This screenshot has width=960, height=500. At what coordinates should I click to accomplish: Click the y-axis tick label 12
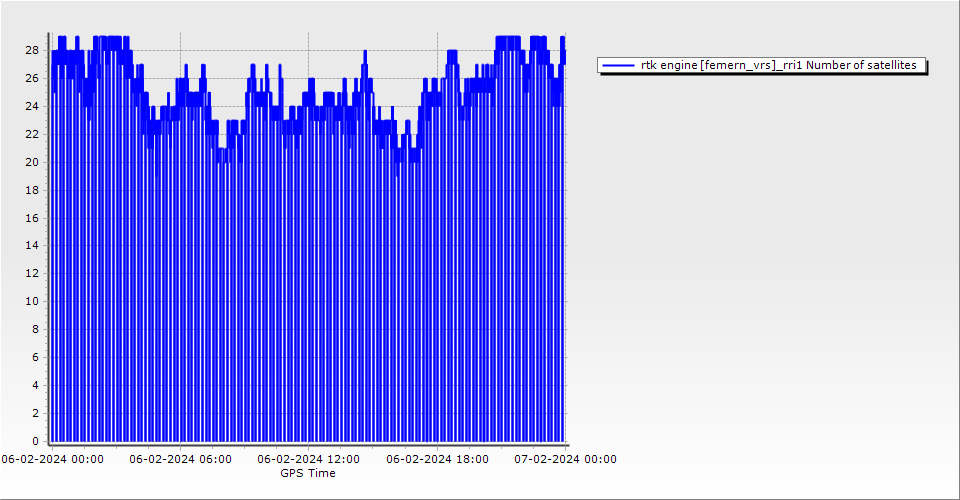[x=32, y=273]
